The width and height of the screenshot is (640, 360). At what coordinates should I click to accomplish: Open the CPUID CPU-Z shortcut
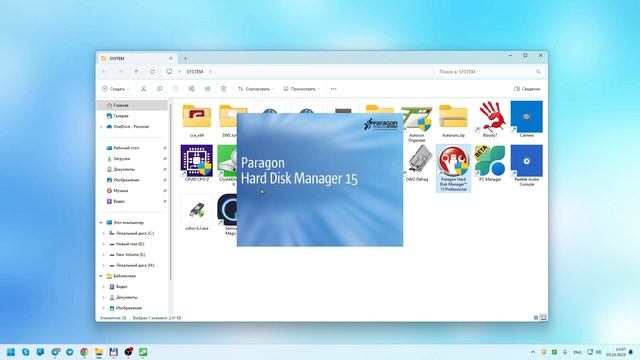[x=196, y=163]
